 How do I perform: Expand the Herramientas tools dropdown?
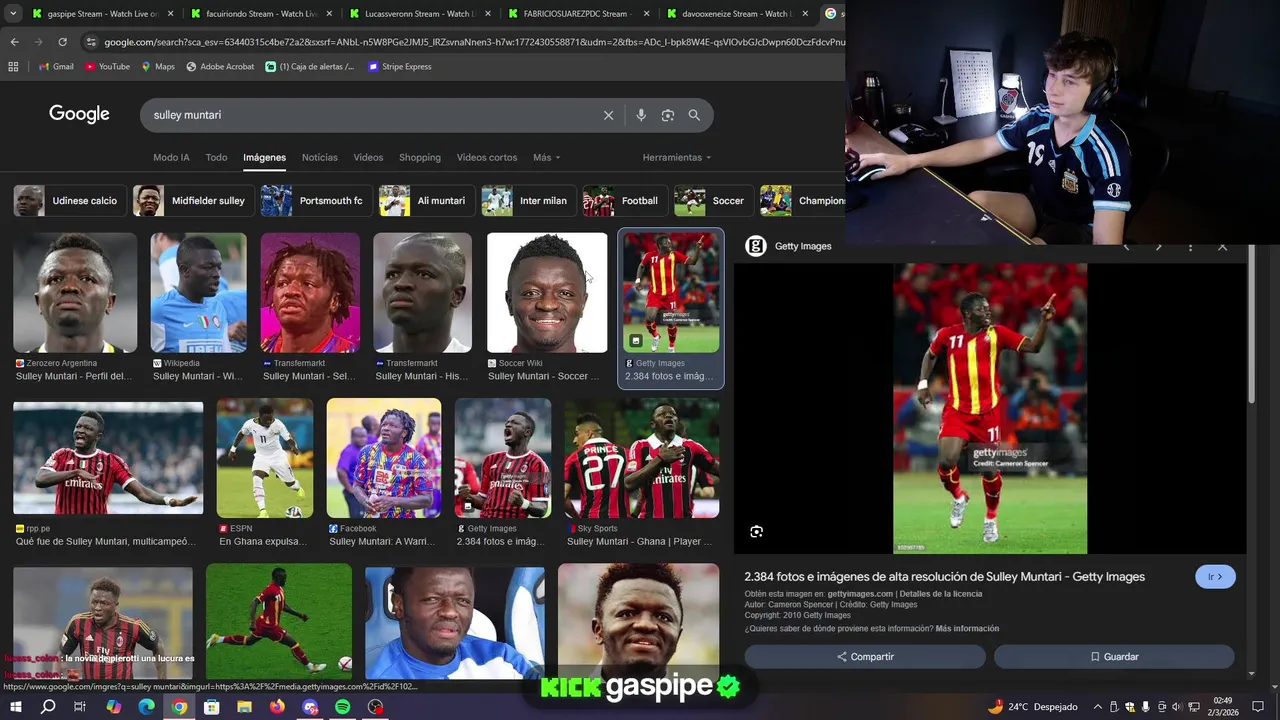[x=677, y=157]
